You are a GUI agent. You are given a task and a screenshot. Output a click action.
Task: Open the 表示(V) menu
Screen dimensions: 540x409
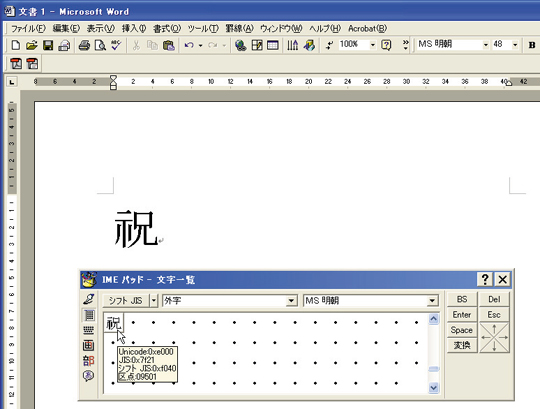[x=101, y=29]
